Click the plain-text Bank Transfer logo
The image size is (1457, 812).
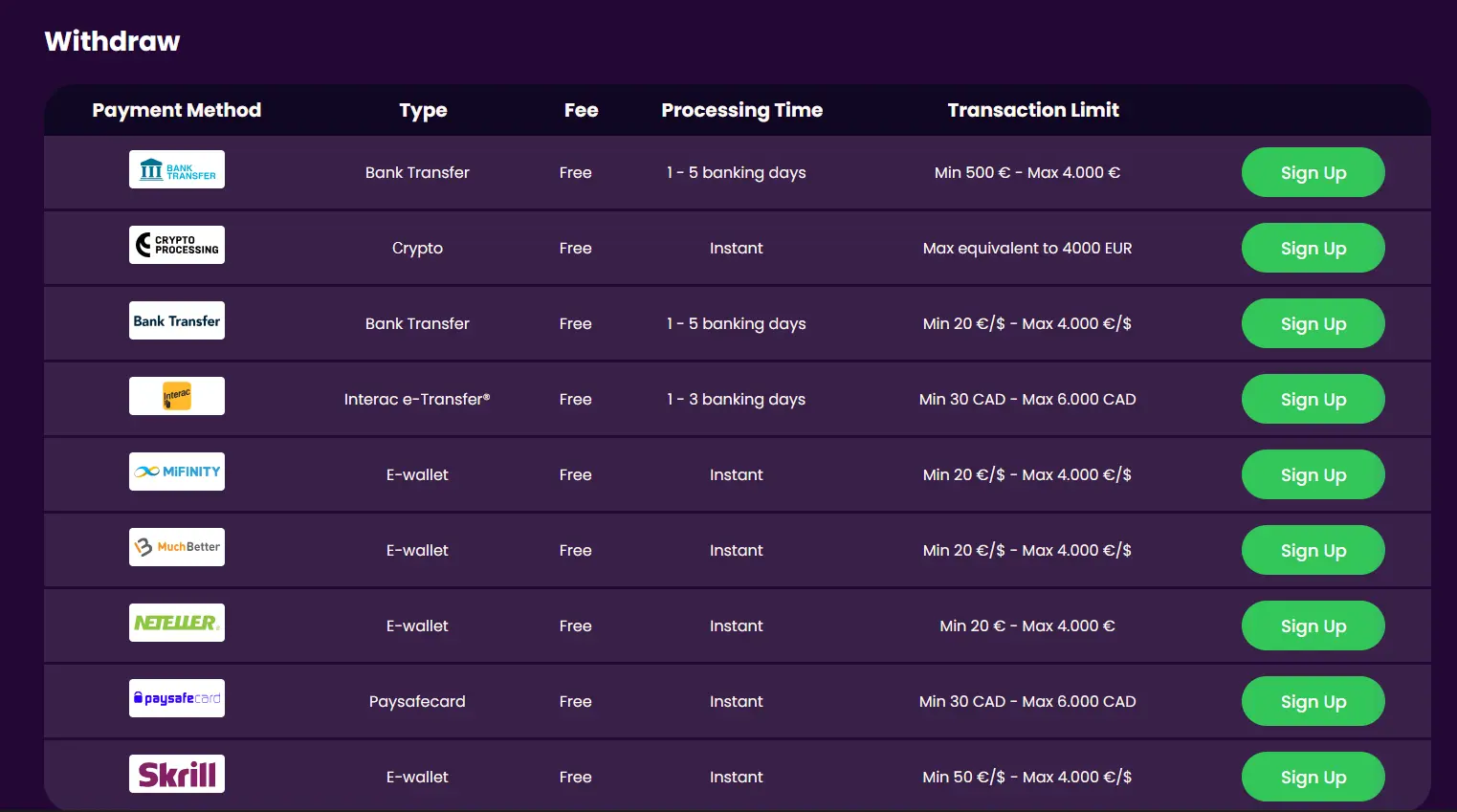tap(177, 320)
